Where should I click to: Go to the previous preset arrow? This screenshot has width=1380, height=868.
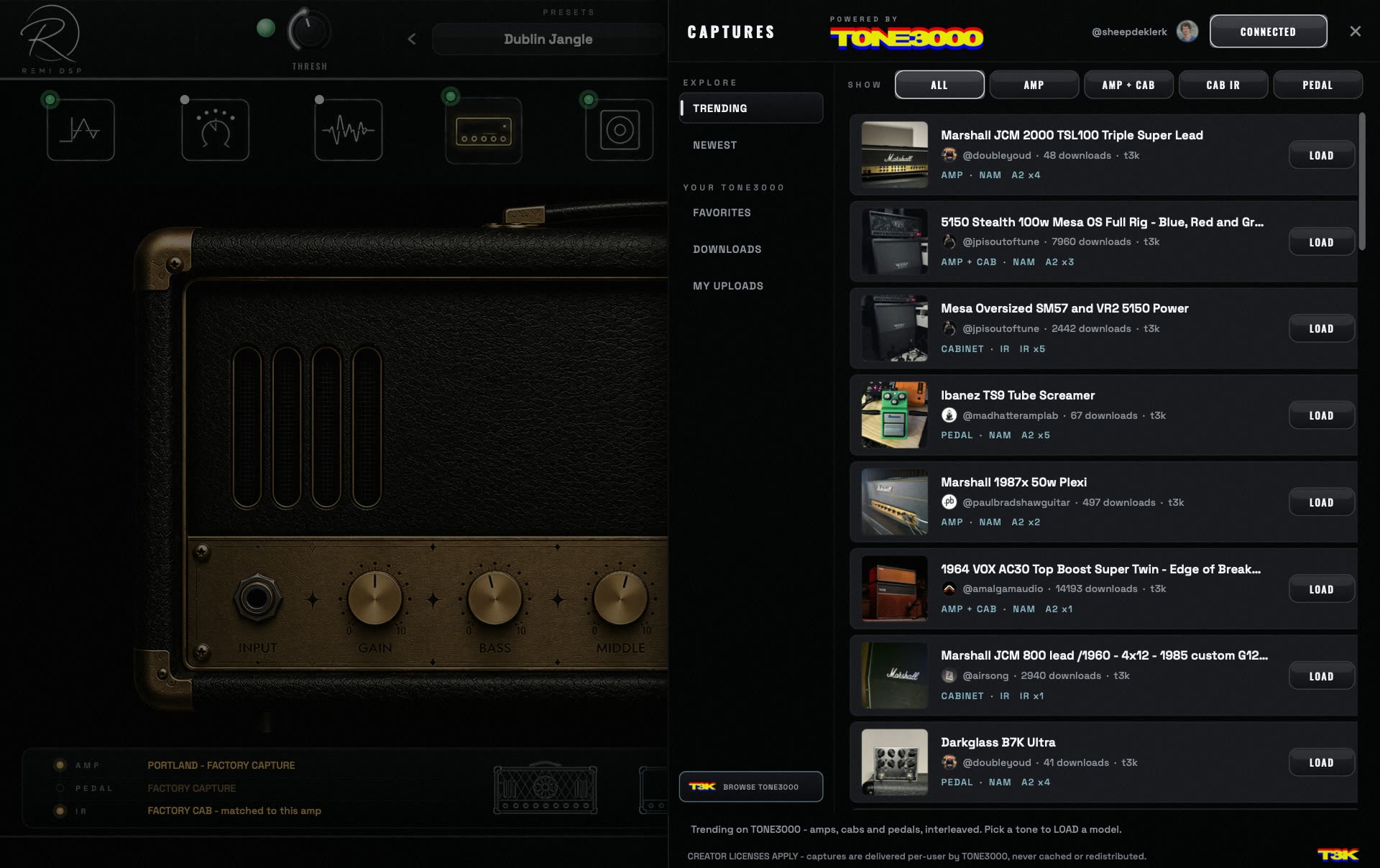[412, 39]
